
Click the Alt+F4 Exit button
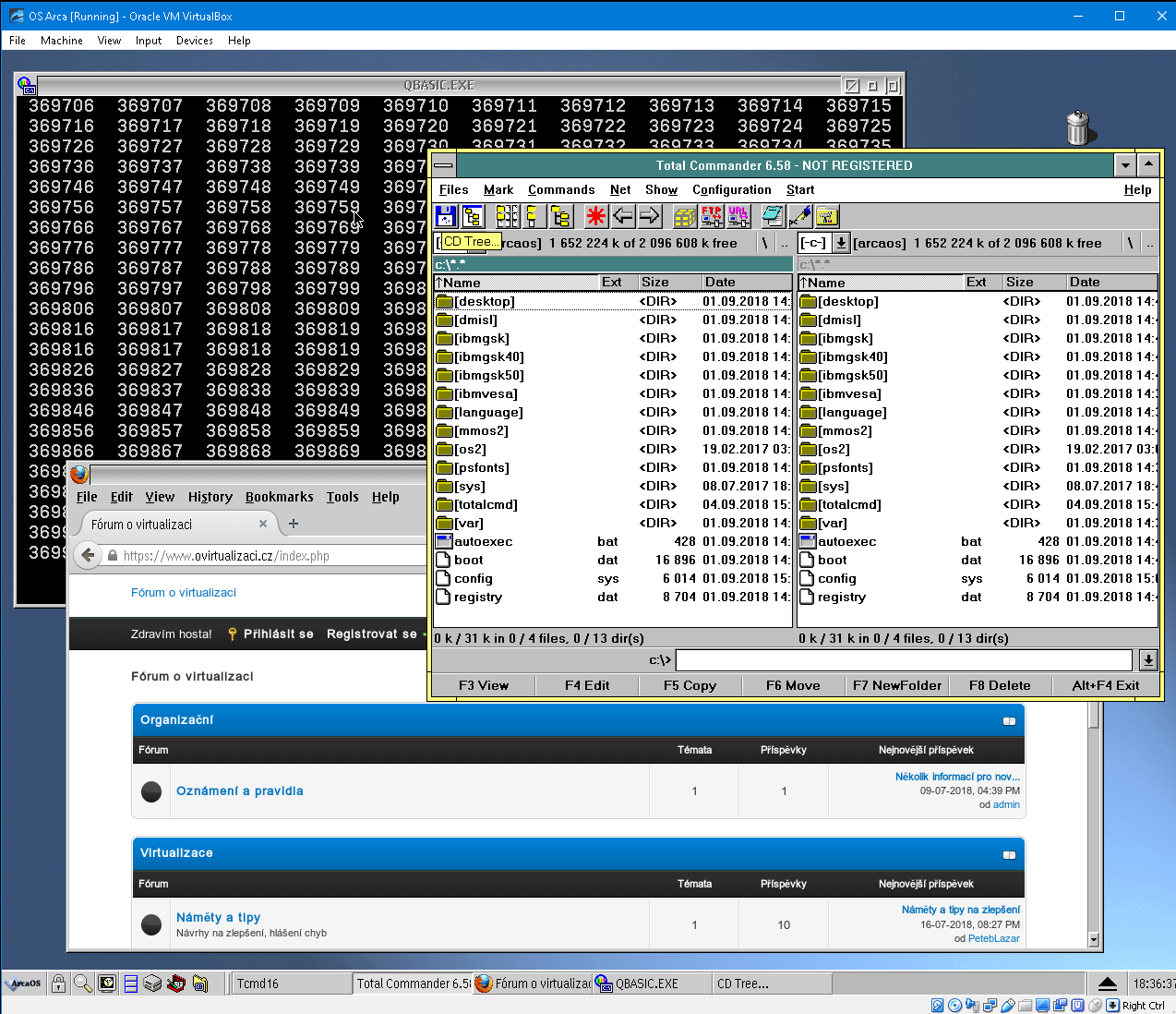pyautogui.click(x=1106, y=685)
